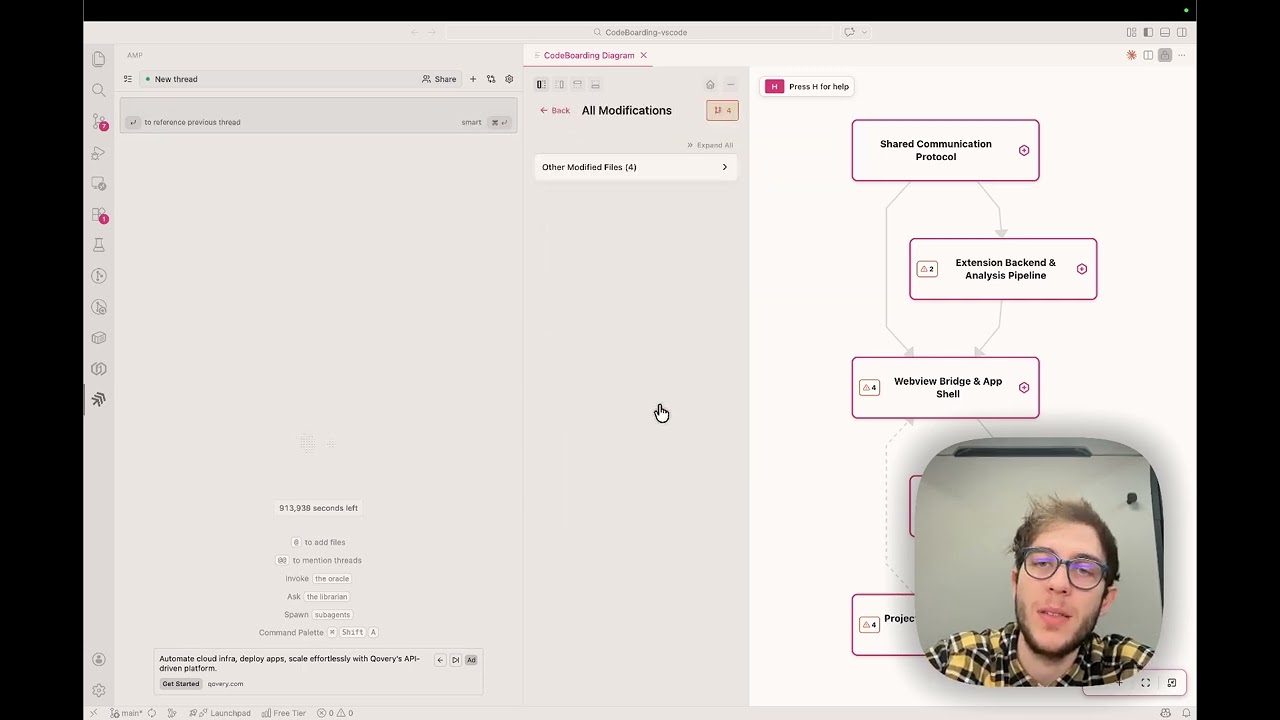The width and height of the screenshot is (1280, 720).
Task: Expand All modified file groups
Action: [x=710, y=145]
